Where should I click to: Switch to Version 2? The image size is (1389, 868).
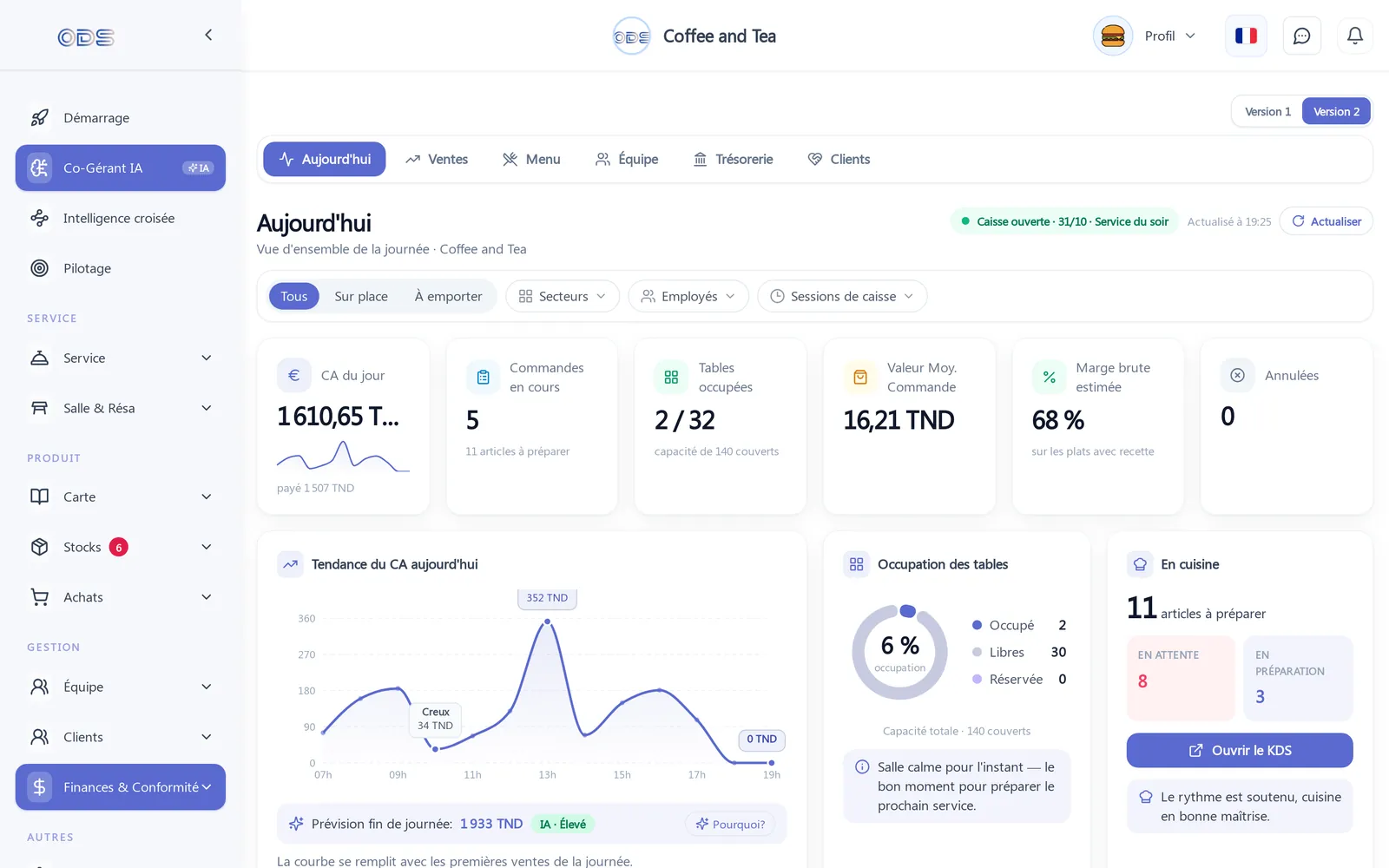(x=1336, y=111)
